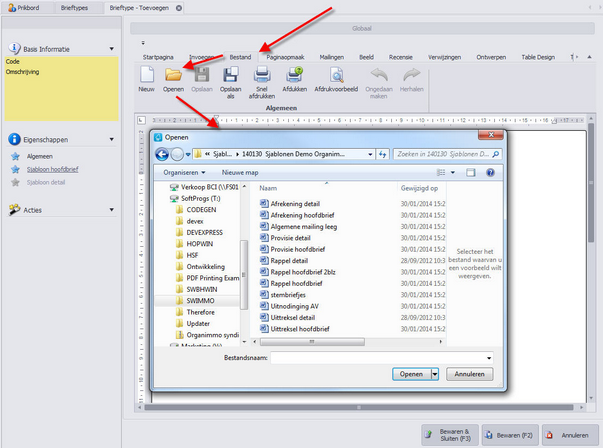The height and width of the screenshot is (448, 603).
Task: Click the forward arrow in Openen dialog
Action: click(177, 155)
